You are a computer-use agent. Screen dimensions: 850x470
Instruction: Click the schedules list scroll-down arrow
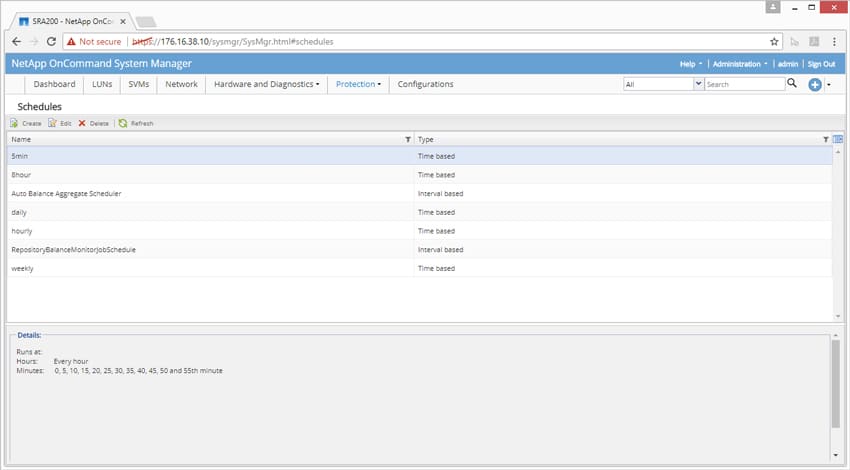click(838, 316)
